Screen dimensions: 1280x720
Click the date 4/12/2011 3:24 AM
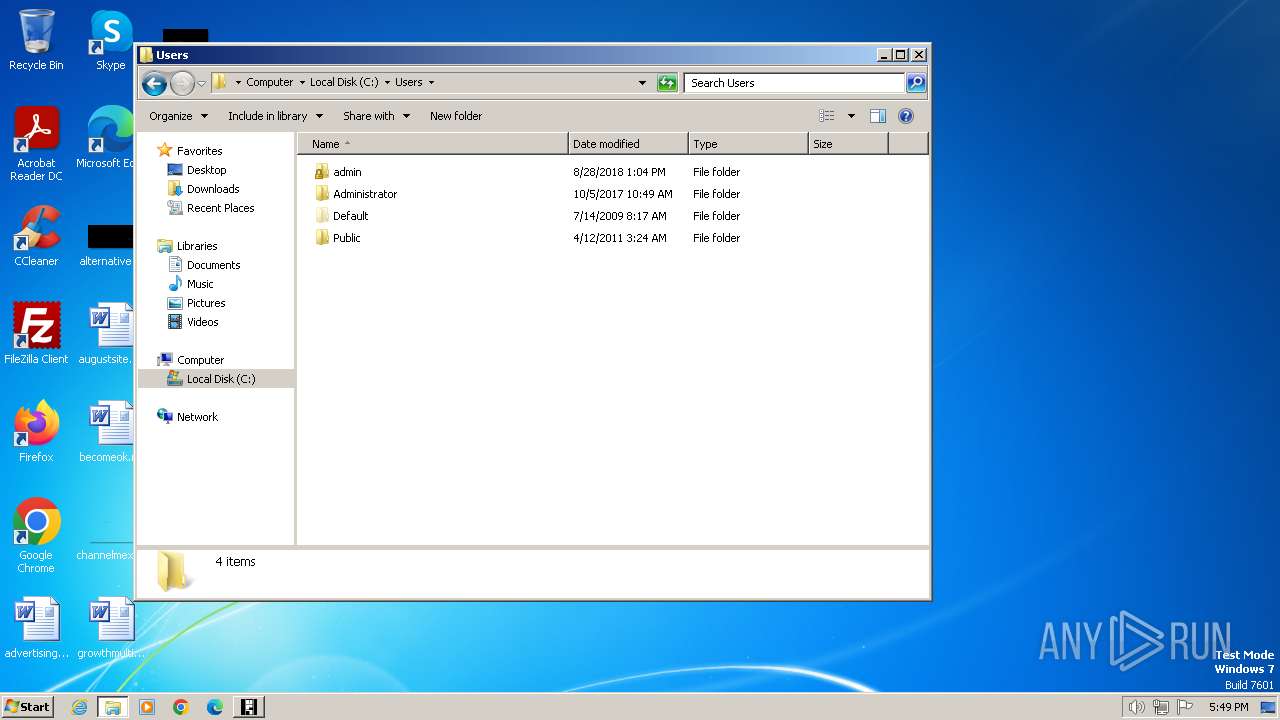tap(620, 238)
